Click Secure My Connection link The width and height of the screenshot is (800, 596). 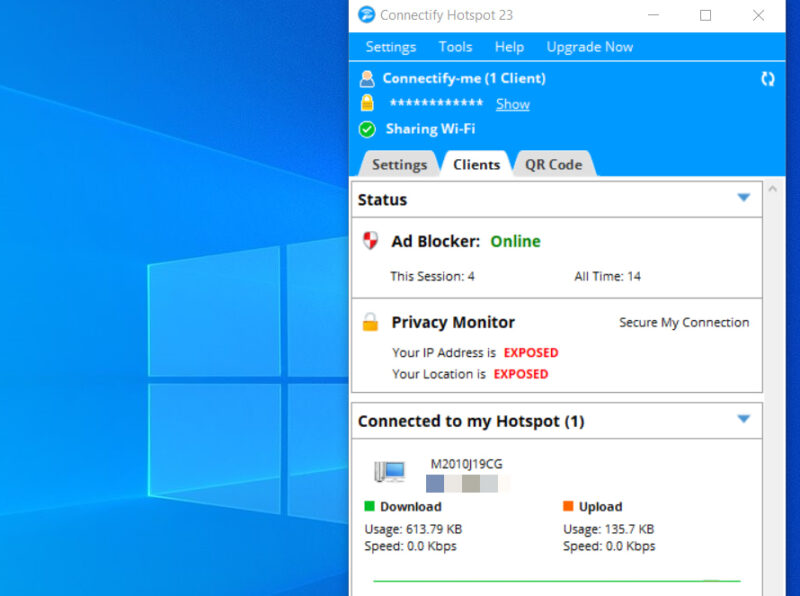pyautogui.click(x=684, y=322)
